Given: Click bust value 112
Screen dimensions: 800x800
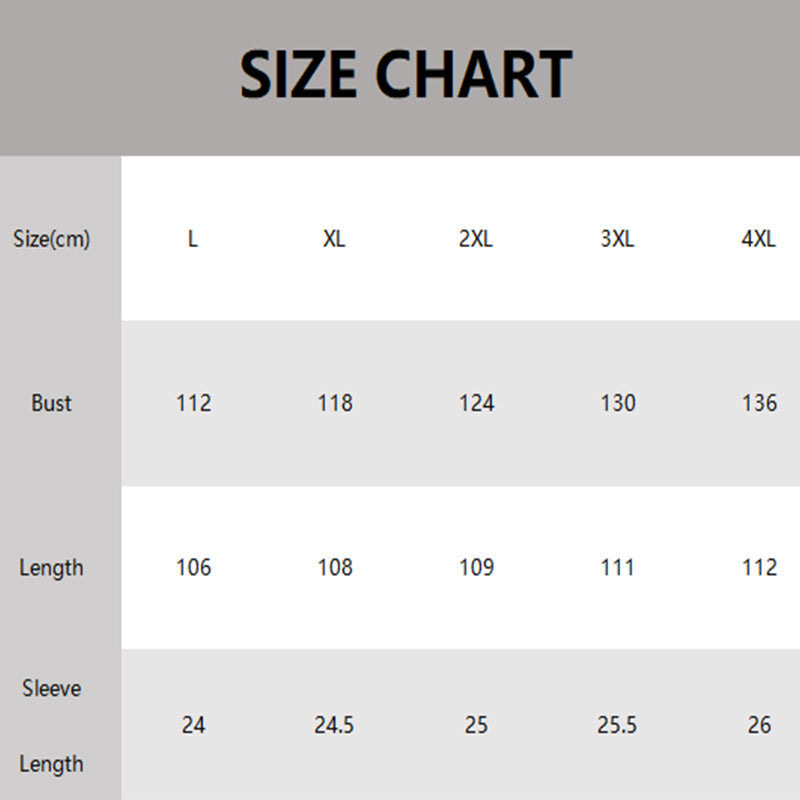Looking at the screenshot, I should pos(193,403).
